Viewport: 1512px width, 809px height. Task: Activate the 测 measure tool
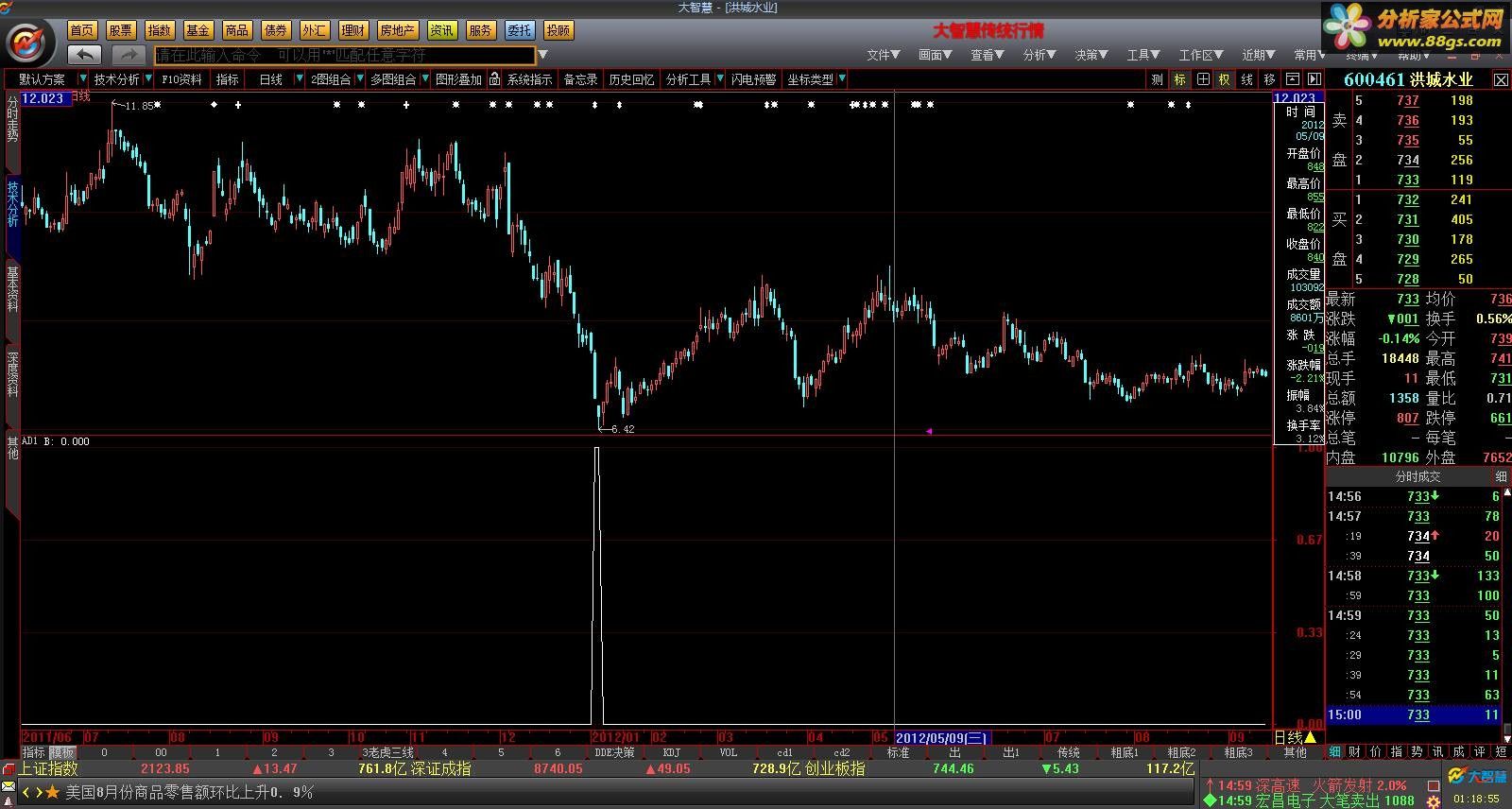click(1157, 79)
